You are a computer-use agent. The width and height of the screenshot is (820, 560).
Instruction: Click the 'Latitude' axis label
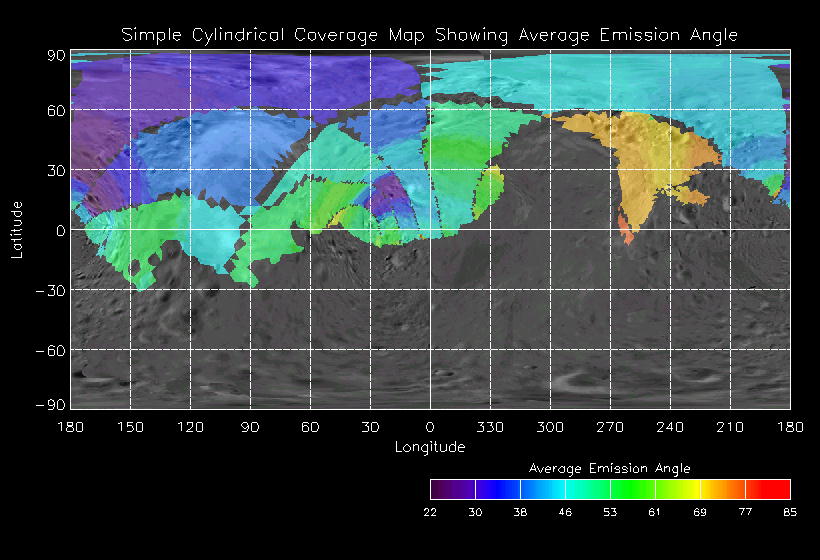point(17,230)
